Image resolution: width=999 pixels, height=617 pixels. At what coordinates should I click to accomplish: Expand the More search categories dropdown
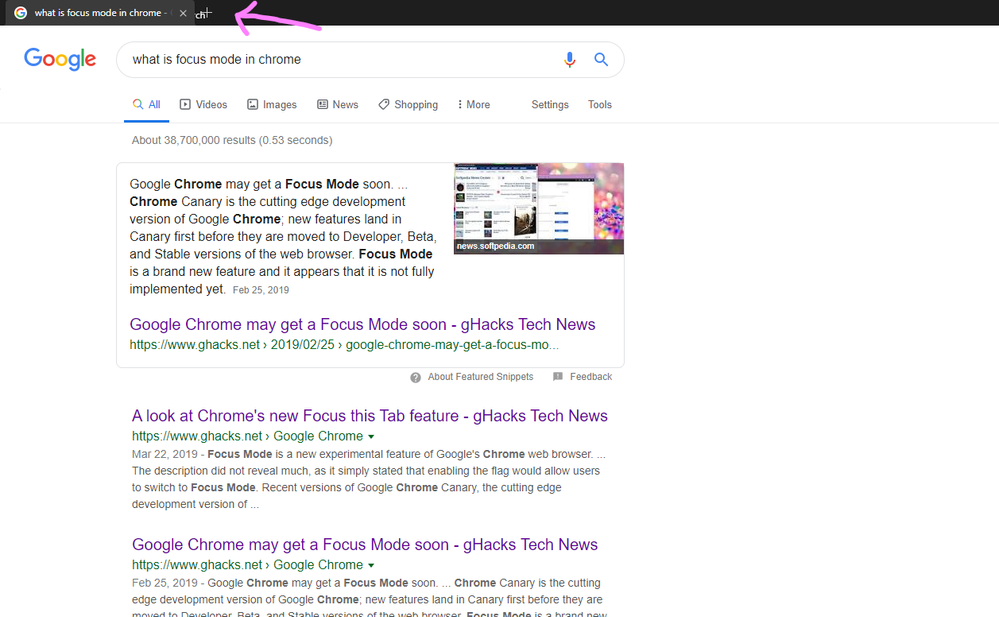472,104
